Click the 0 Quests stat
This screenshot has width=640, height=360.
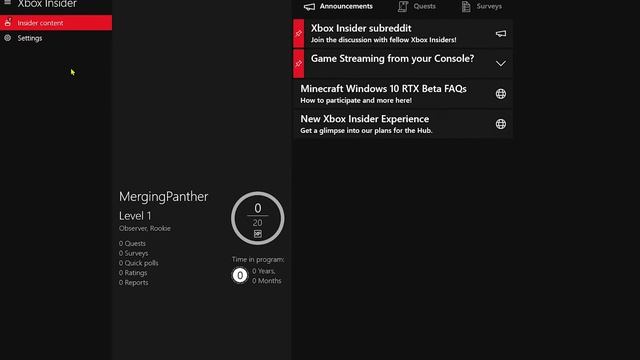[132, 243]
